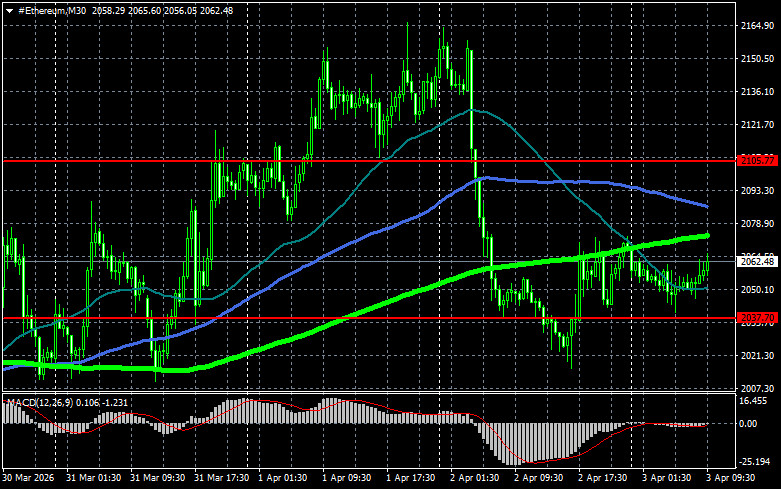The image size is (781, 489).
Task: Click the 2021.30 price scale value
Action: tap(758, 356)
